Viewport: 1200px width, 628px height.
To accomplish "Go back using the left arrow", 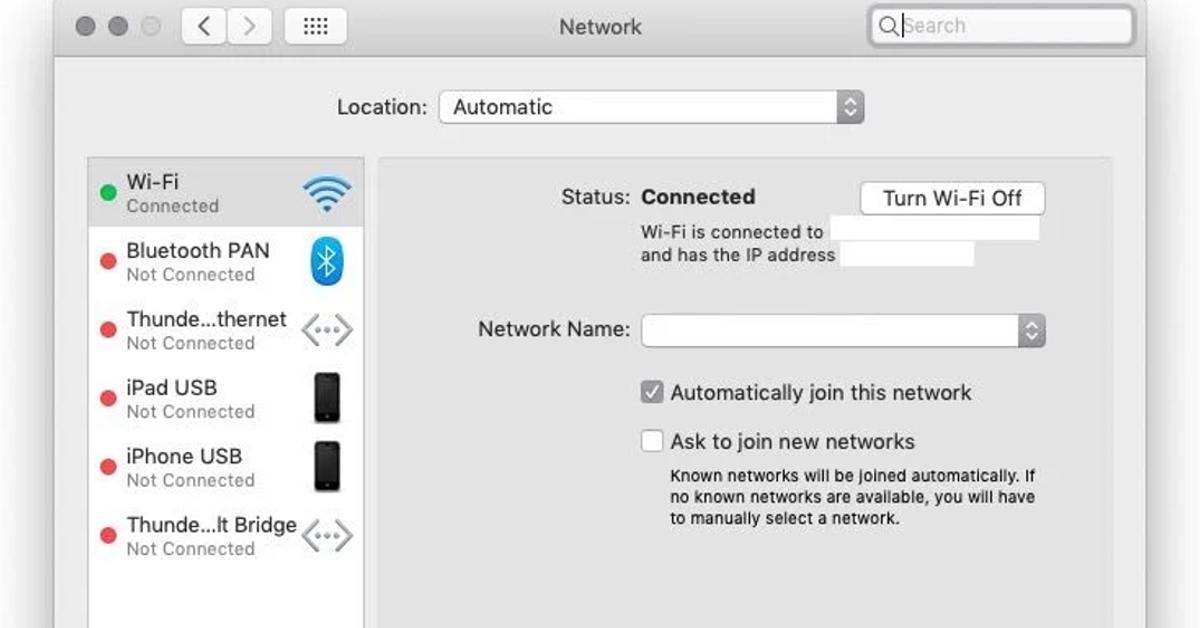I will 203,26.
